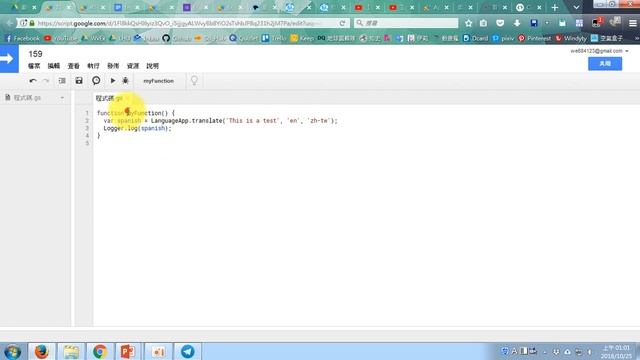This screenshot has width=640, height=360.
Task: Open Chrome from the taskbar
Action: pos(100,351)
